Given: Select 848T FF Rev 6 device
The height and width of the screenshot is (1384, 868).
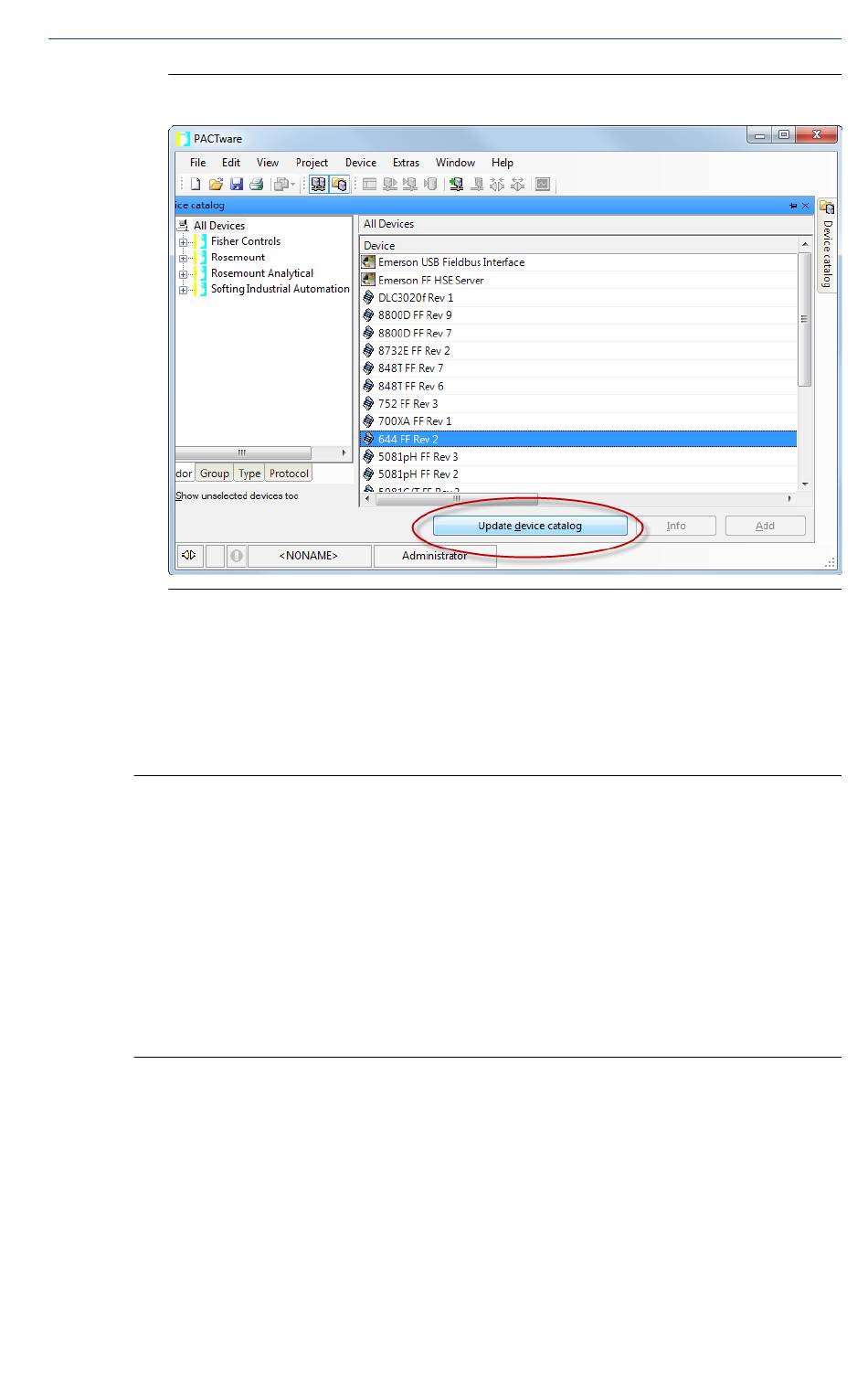Looking at the screenshot, I should click(578, 386).
